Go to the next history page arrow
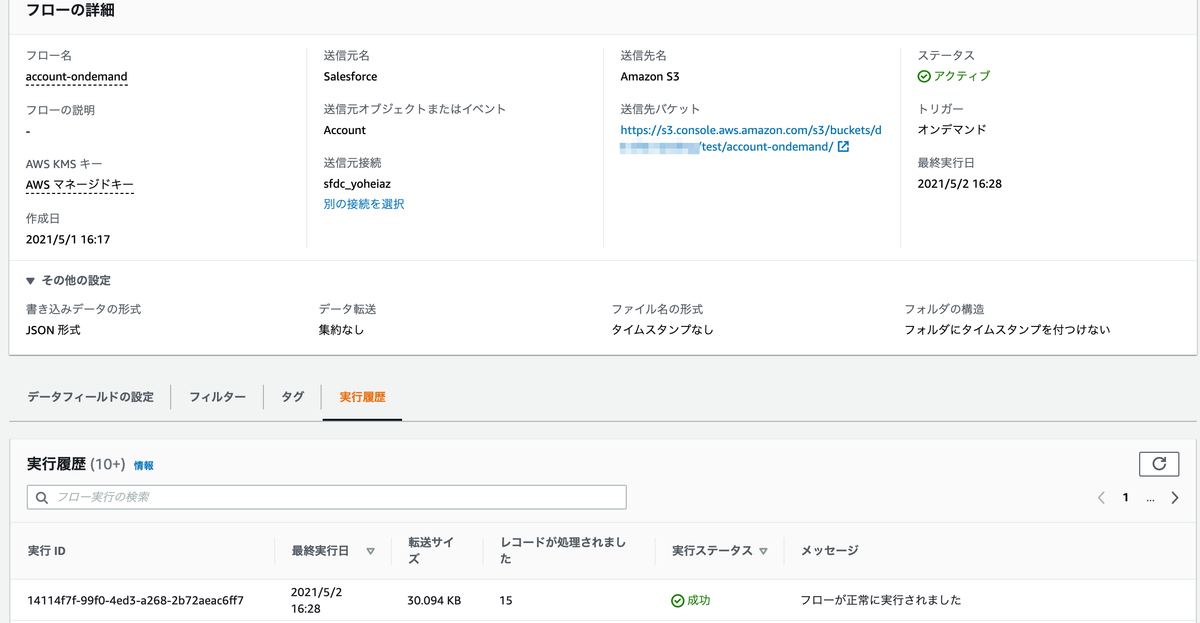Screen dimensions: 1200x623 (1175, 497)
